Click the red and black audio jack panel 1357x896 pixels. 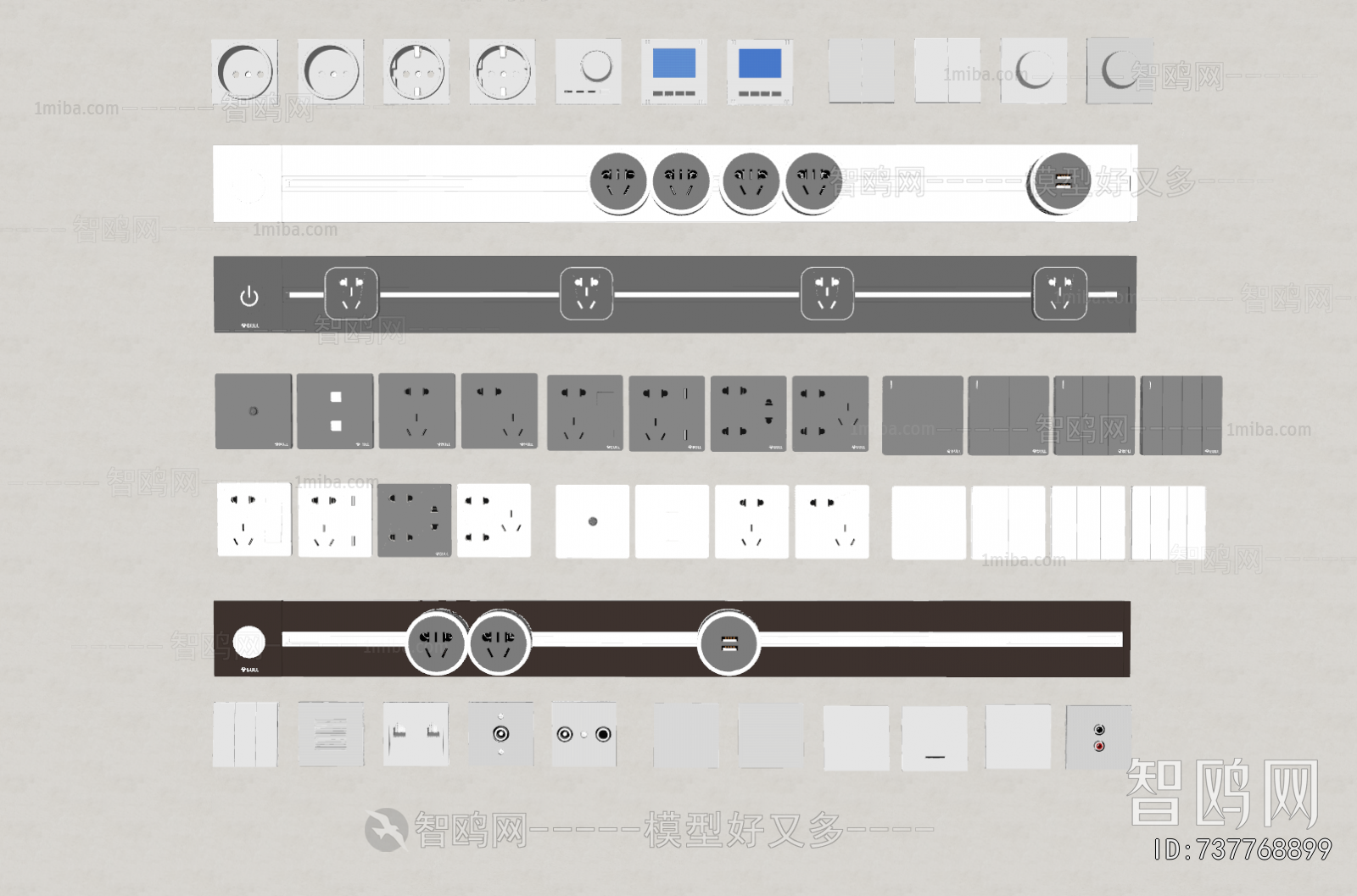(x=1098, y=737)
